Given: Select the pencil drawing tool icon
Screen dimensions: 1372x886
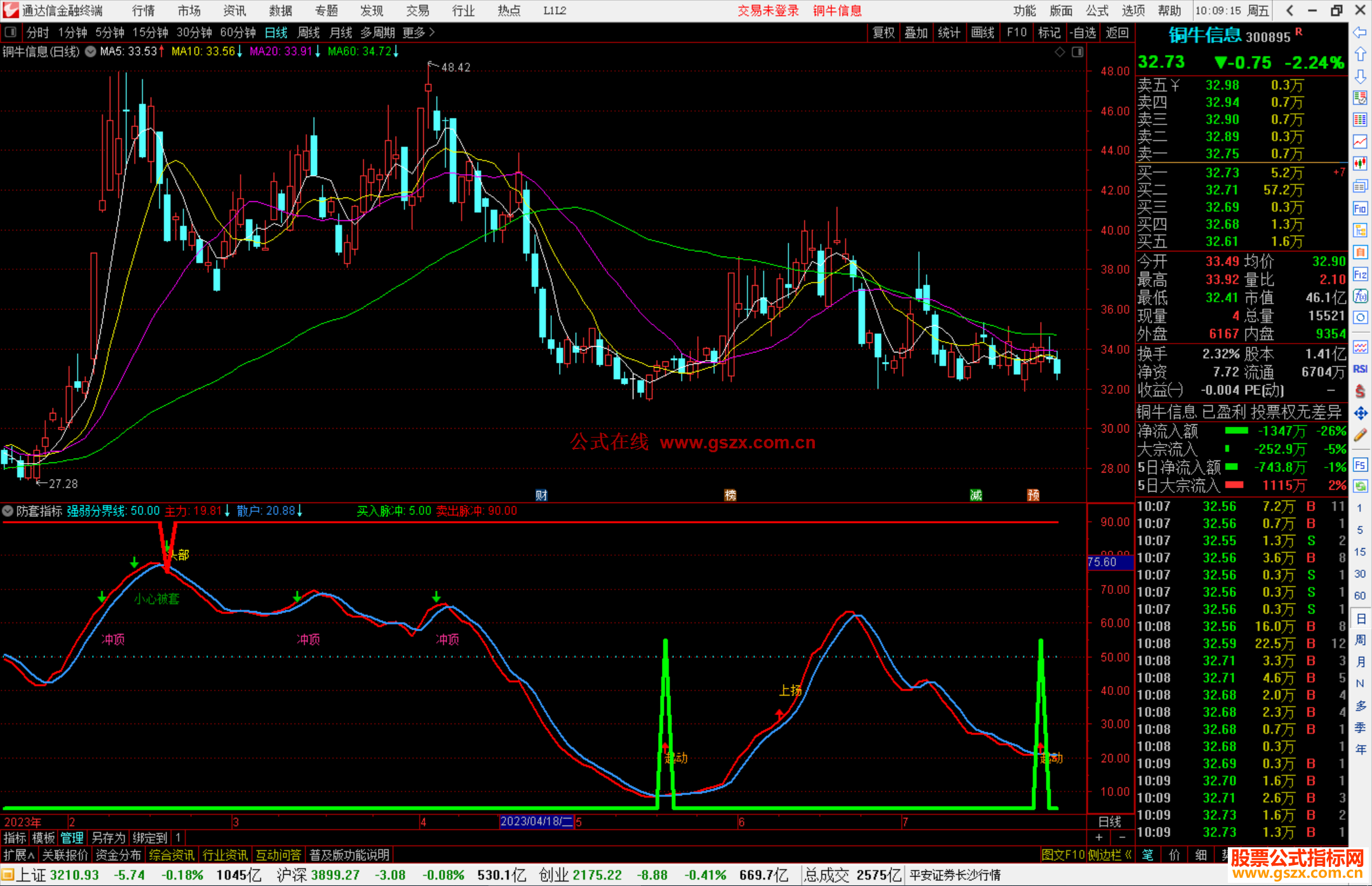Looking at the screenshot, I should [x=1360, y=436].
